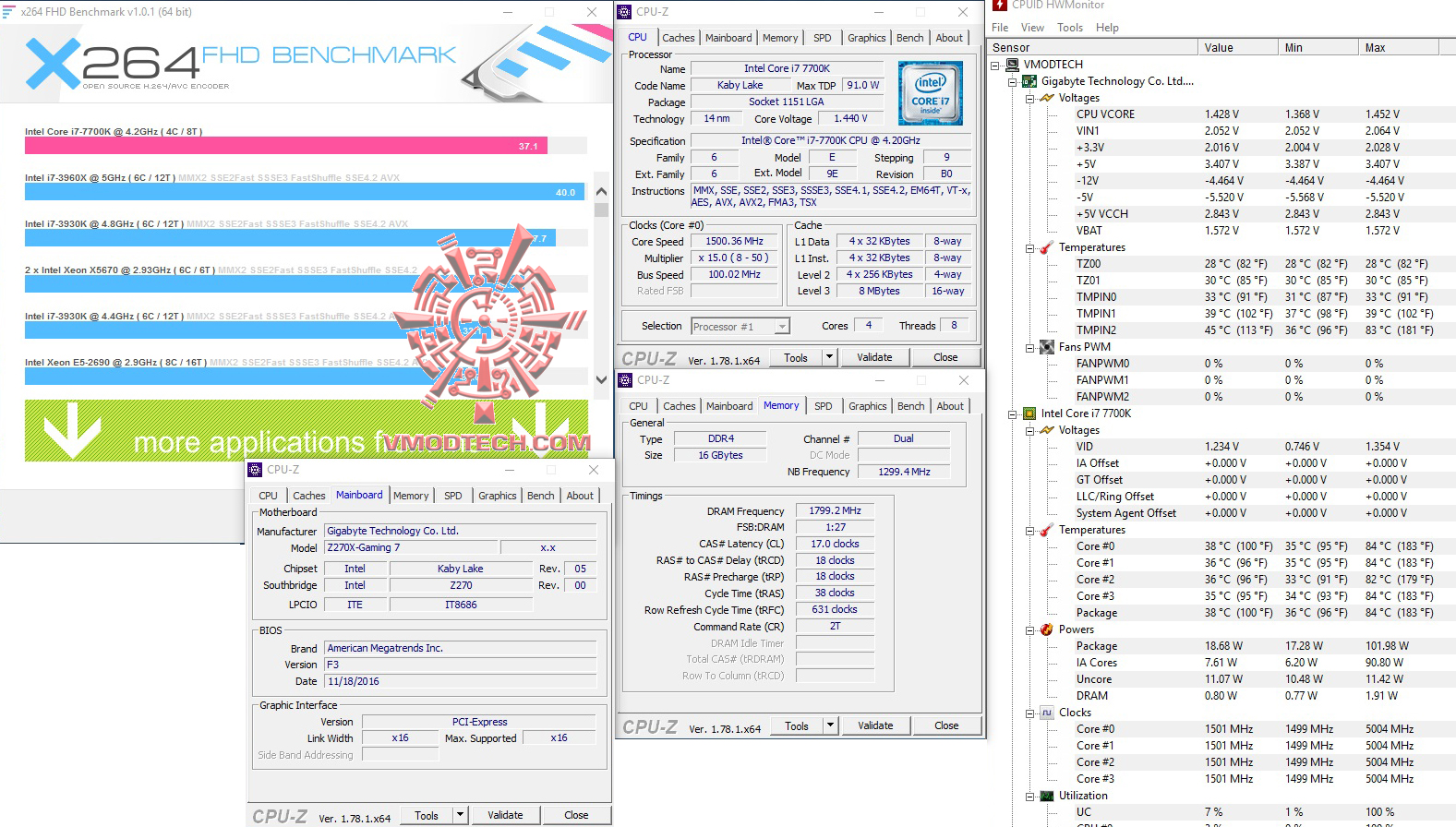
Task: Click the white down arrow on green banner
Action: (x=72, y=431)
